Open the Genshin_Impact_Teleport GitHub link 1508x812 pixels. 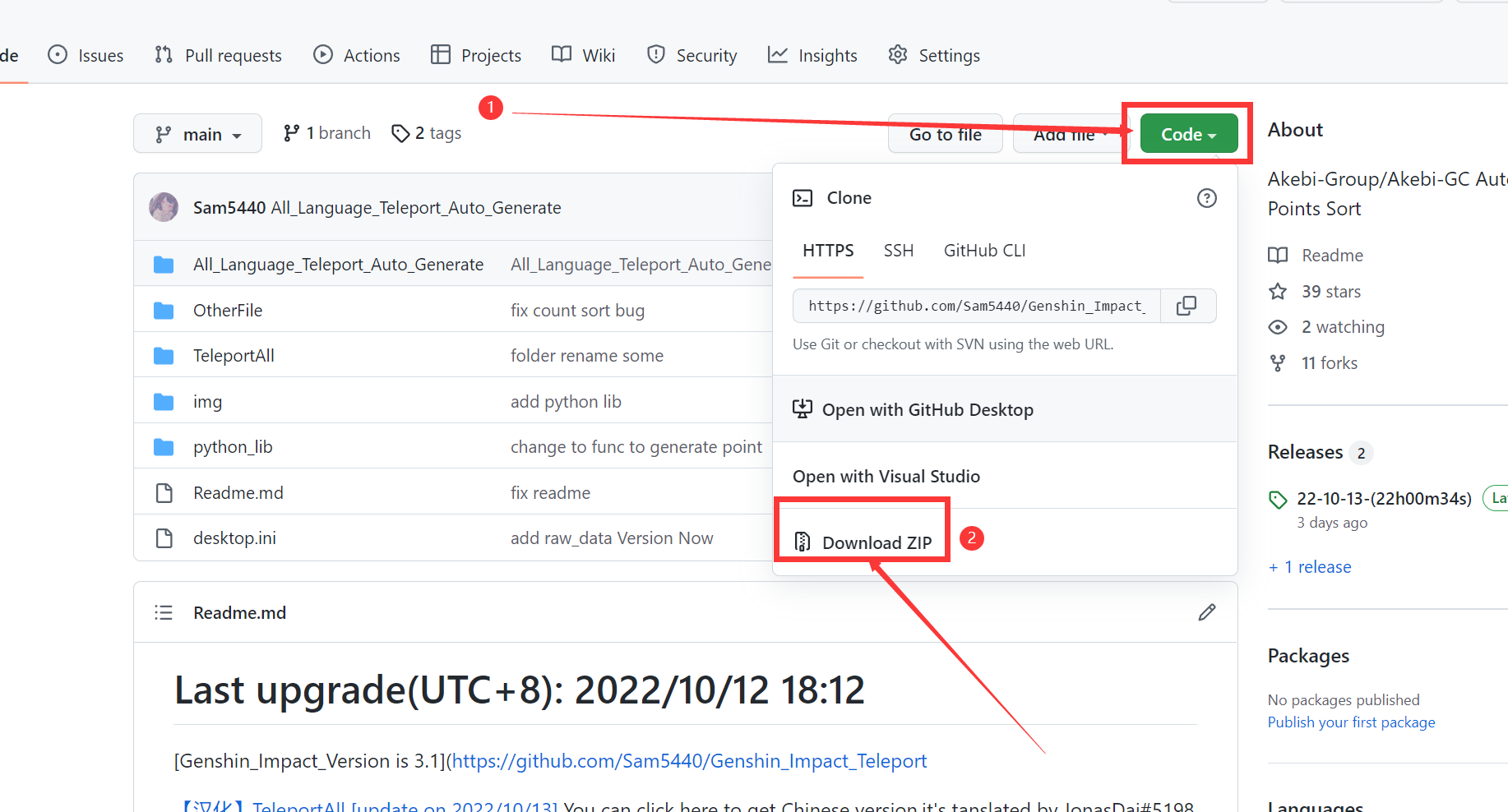tap(689, 761)
